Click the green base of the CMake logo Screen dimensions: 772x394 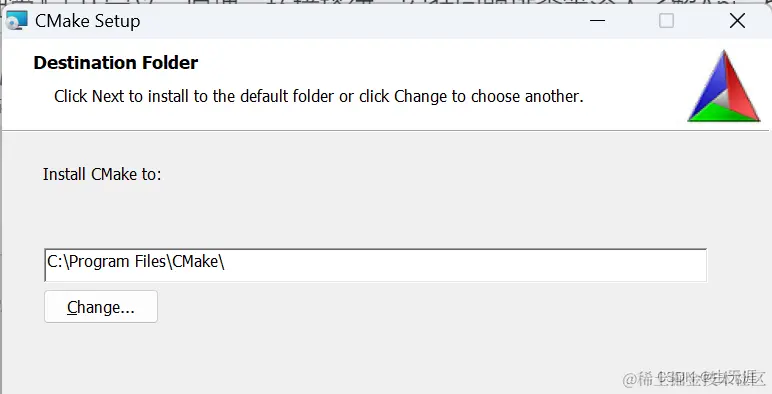point(720,113)
